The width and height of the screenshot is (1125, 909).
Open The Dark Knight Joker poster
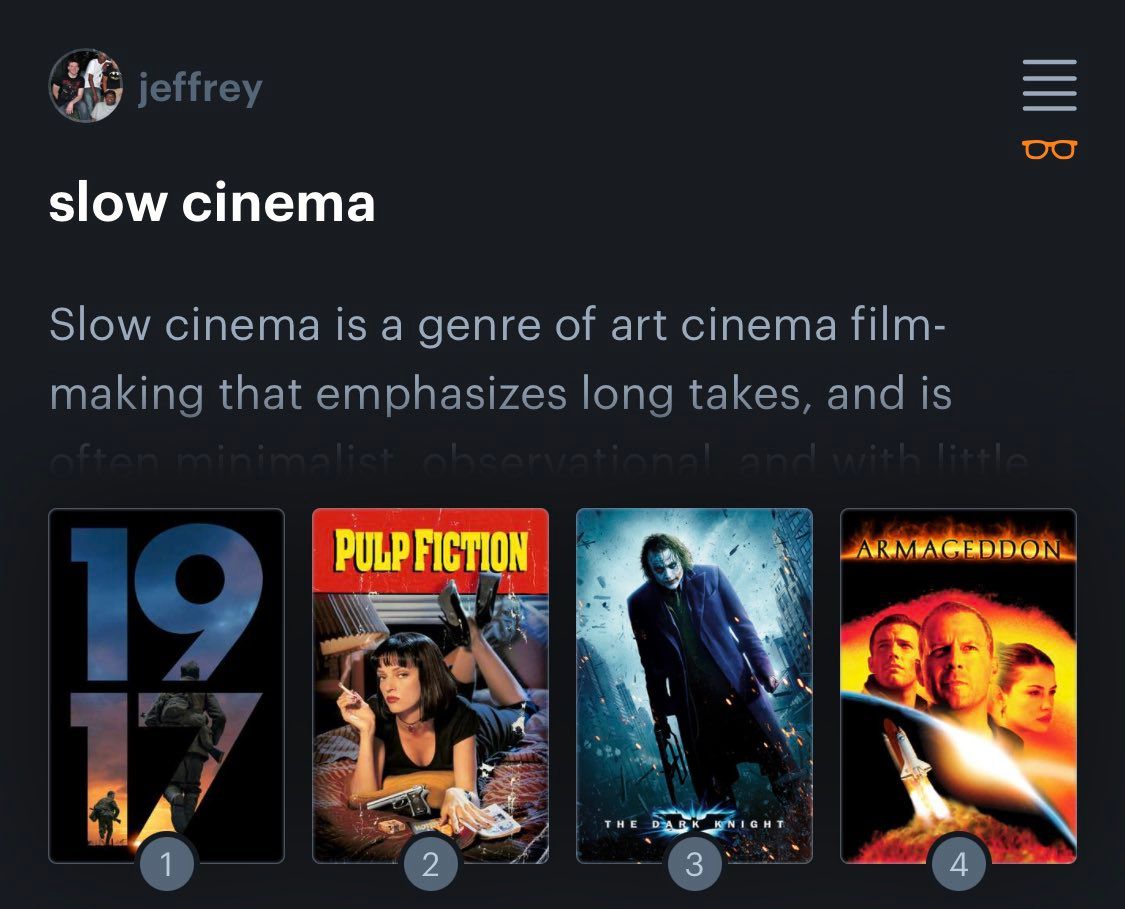point(695,685)
